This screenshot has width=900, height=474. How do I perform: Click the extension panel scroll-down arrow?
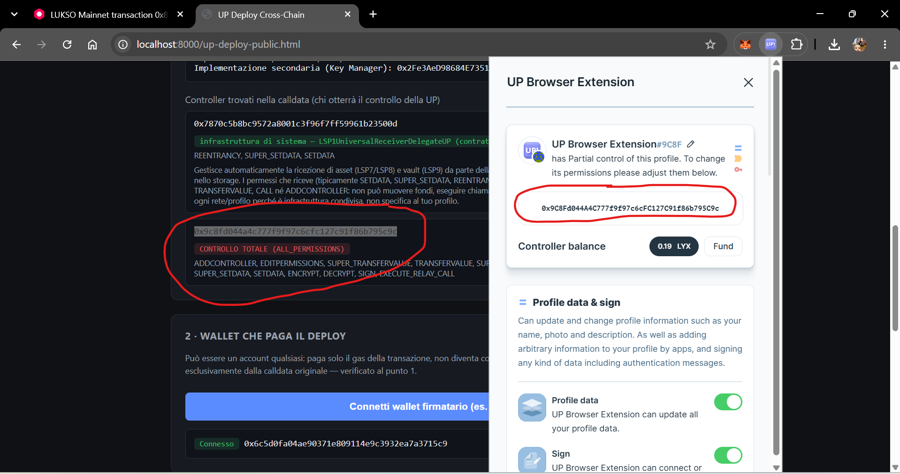coord(776,468)
